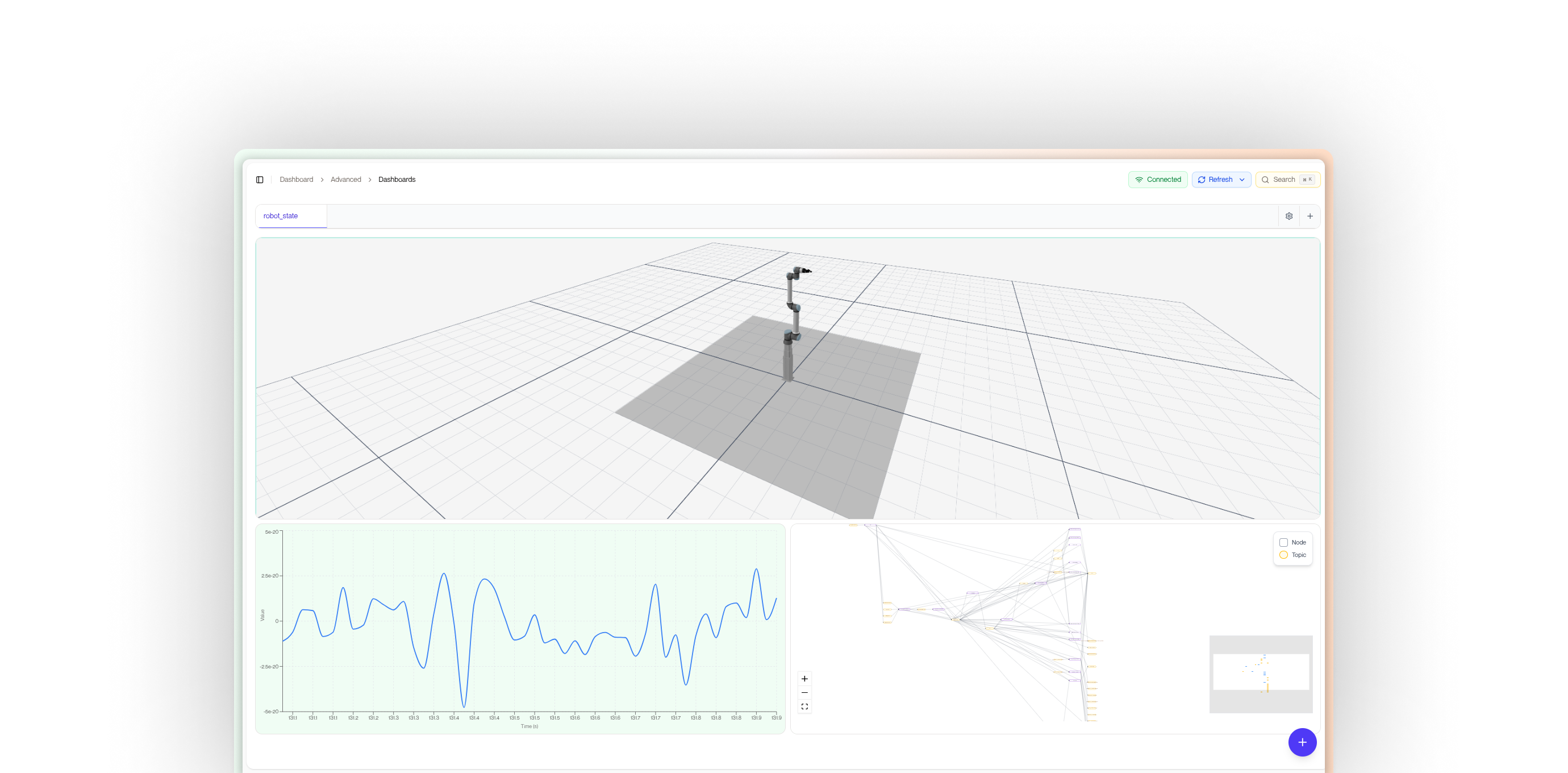
Task: Click the Node legend square marker
Action: 1283,542
